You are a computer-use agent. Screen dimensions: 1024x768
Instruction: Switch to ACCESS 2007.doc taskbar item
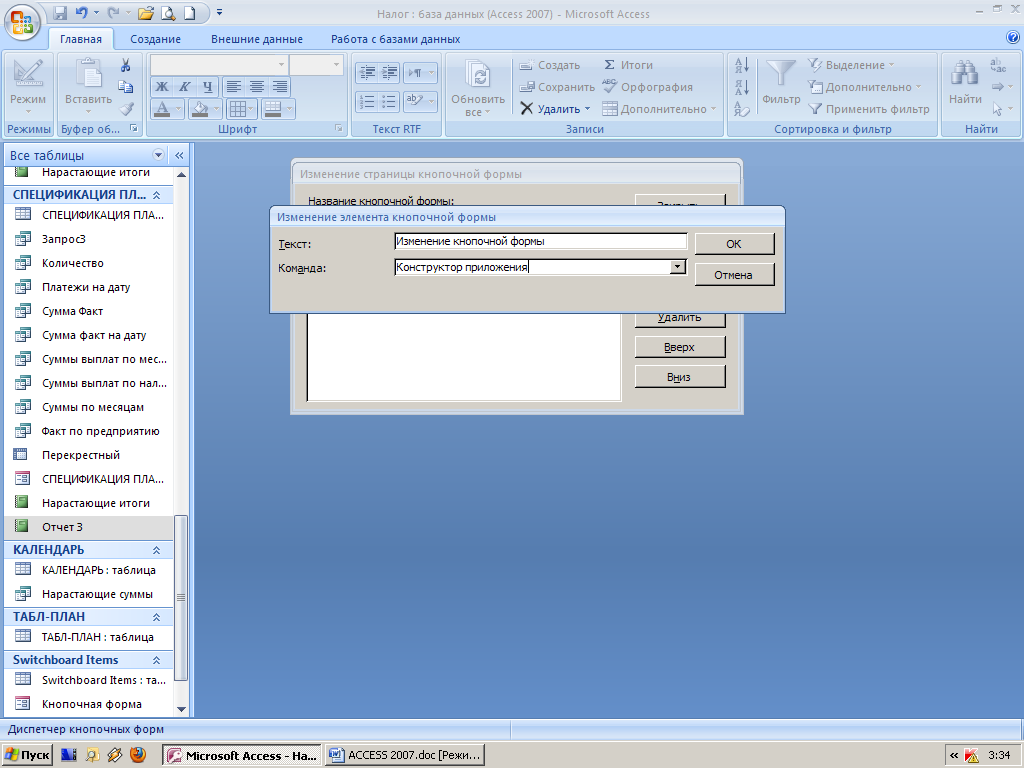pos(406,756)
